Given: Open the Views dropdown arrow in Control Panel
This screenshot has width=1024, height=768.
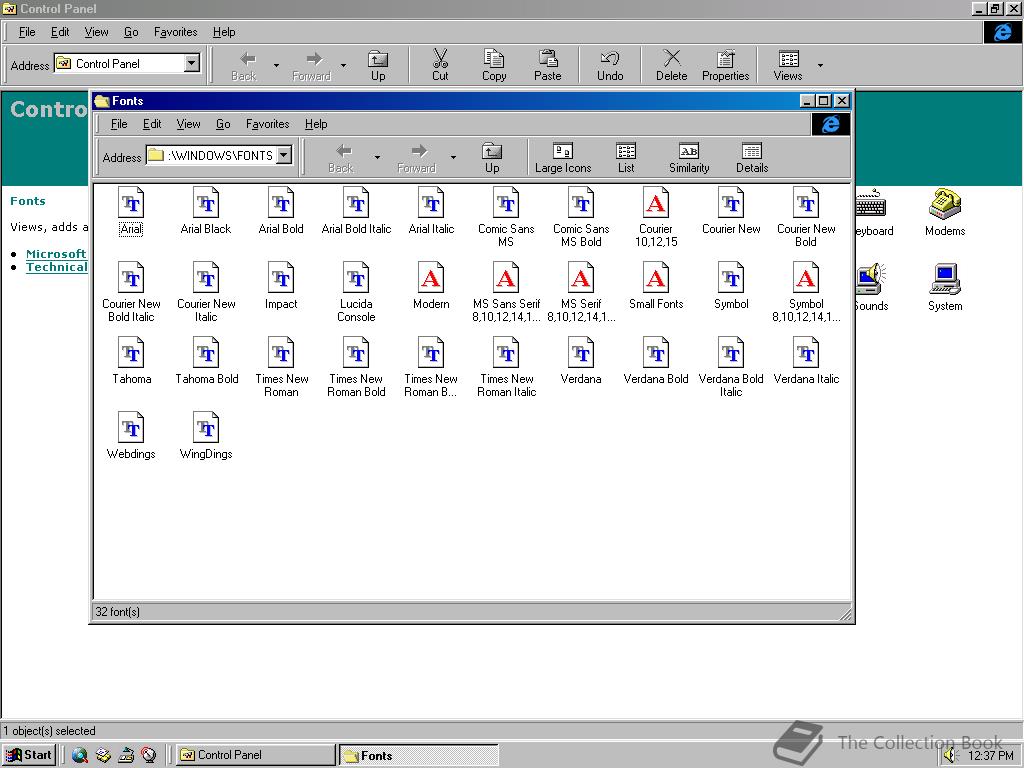Looking at the screenshot, I should pyautogui.click(x=820, y=66).
